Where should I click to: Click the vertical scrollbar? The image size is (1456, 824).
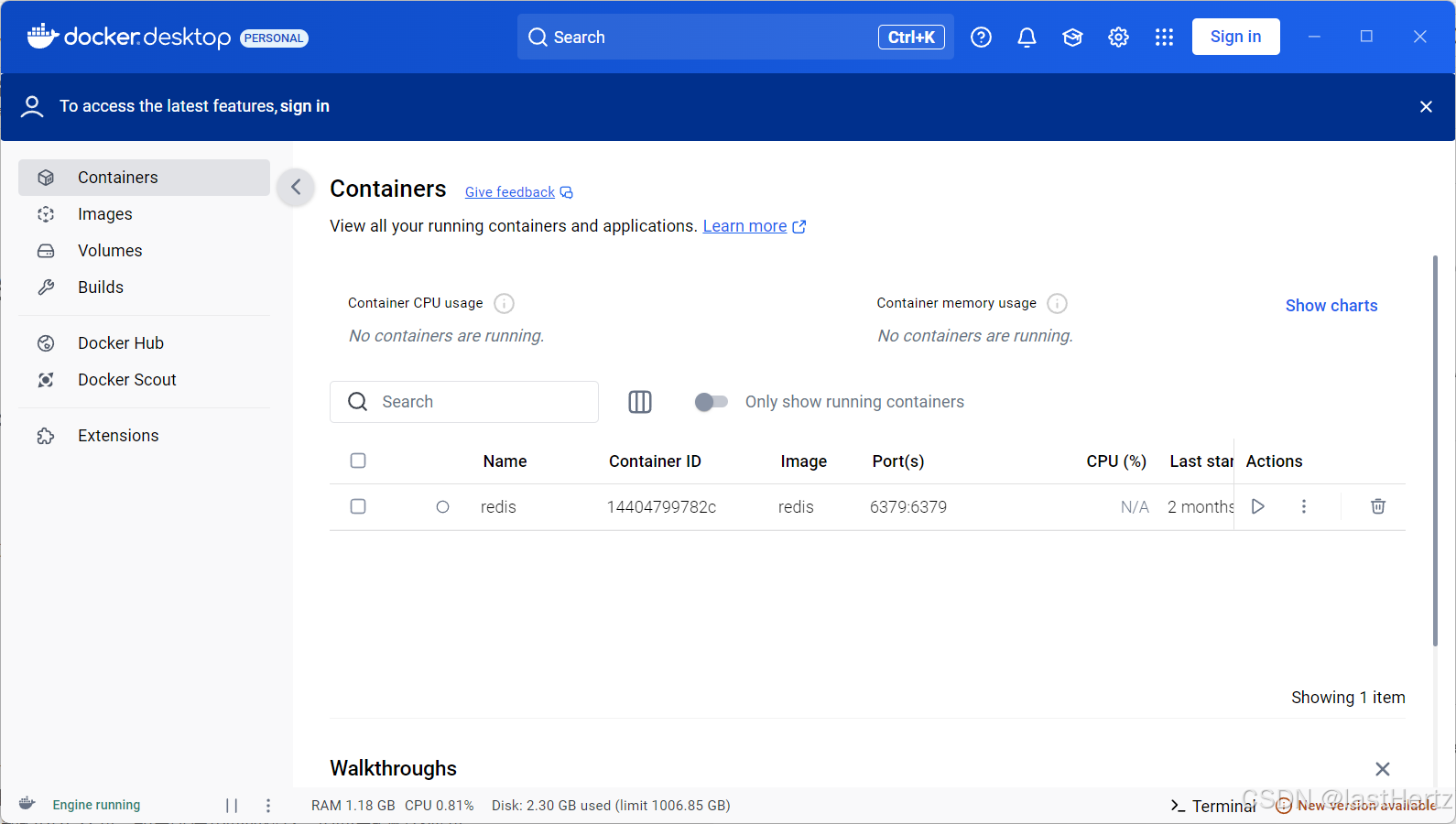[1435, 450]
